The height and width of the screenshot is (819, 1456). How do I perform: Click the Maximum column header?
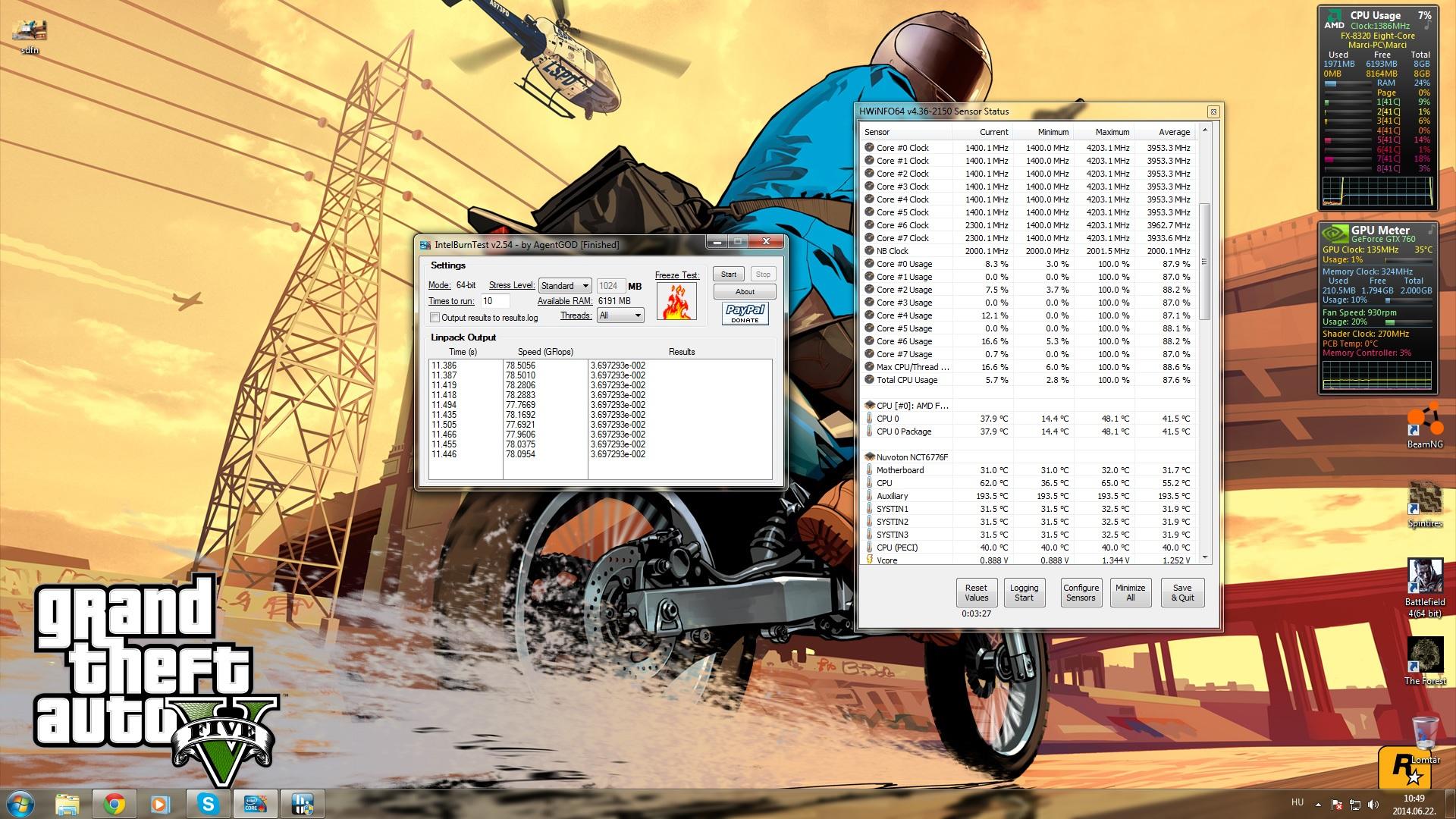pos(1104,132)
